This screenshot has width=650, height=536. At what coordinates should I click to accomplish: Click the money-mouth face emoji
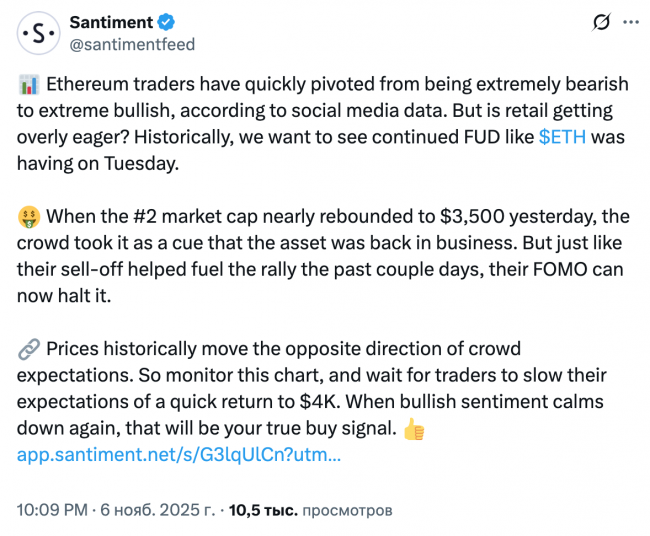pyautogui.click(x=28, y=217)
